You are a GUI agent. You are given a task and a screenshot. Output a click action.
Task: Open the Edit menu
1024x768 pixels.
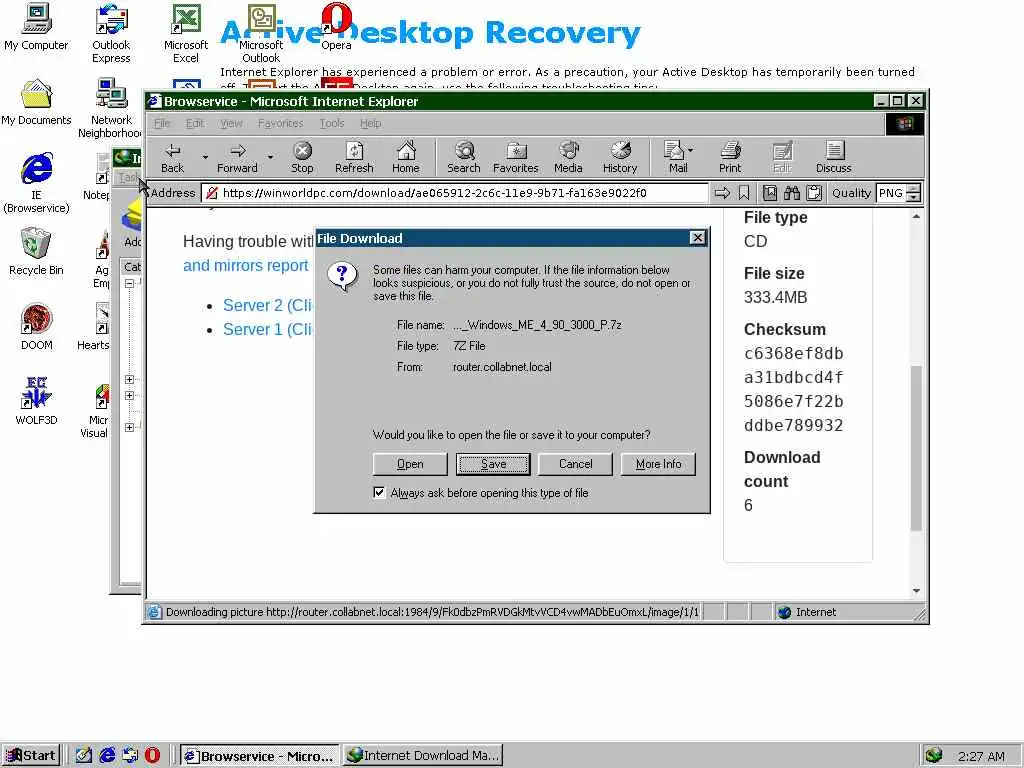[195, 123]
